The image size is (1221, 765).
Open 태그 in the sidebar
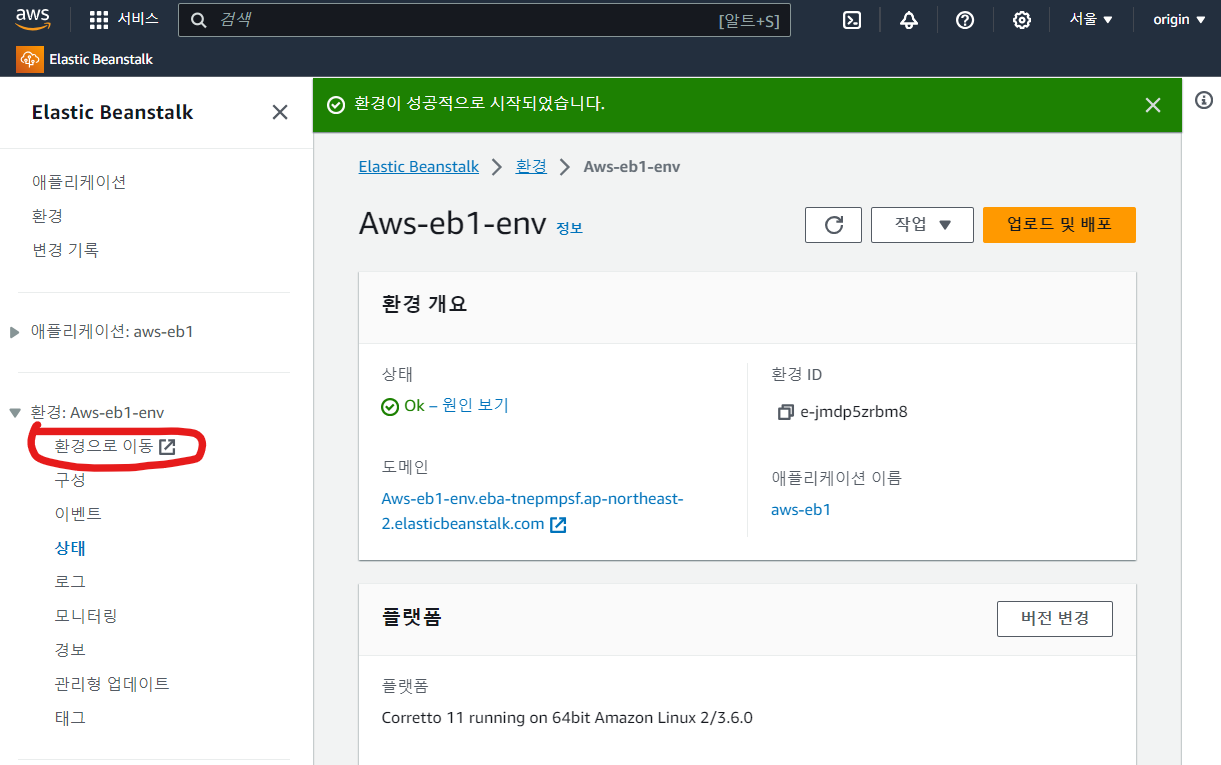(x=70, y=718)
